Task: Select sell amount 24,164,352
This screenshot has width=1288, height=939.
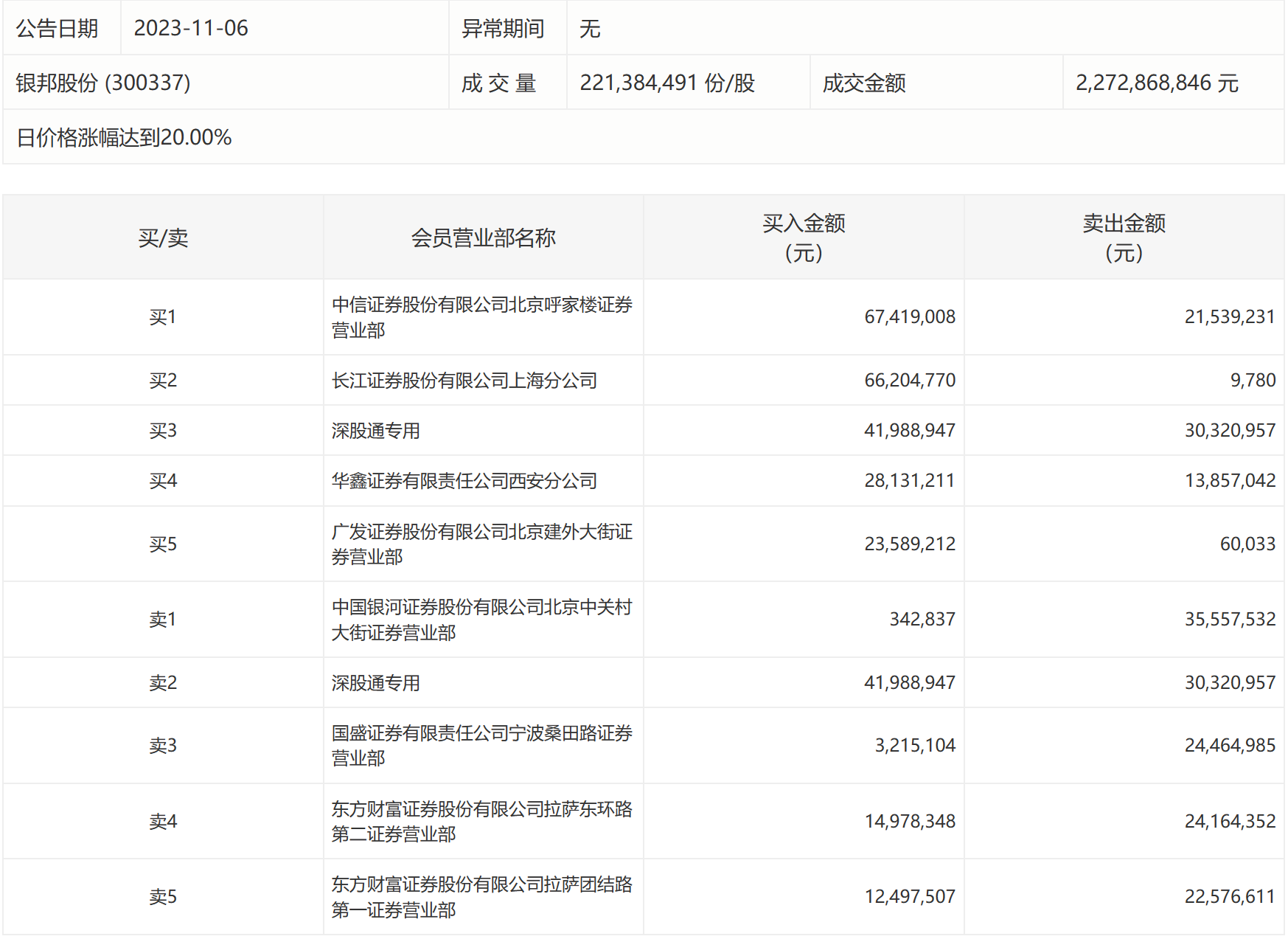Action: click(1230, 821)
